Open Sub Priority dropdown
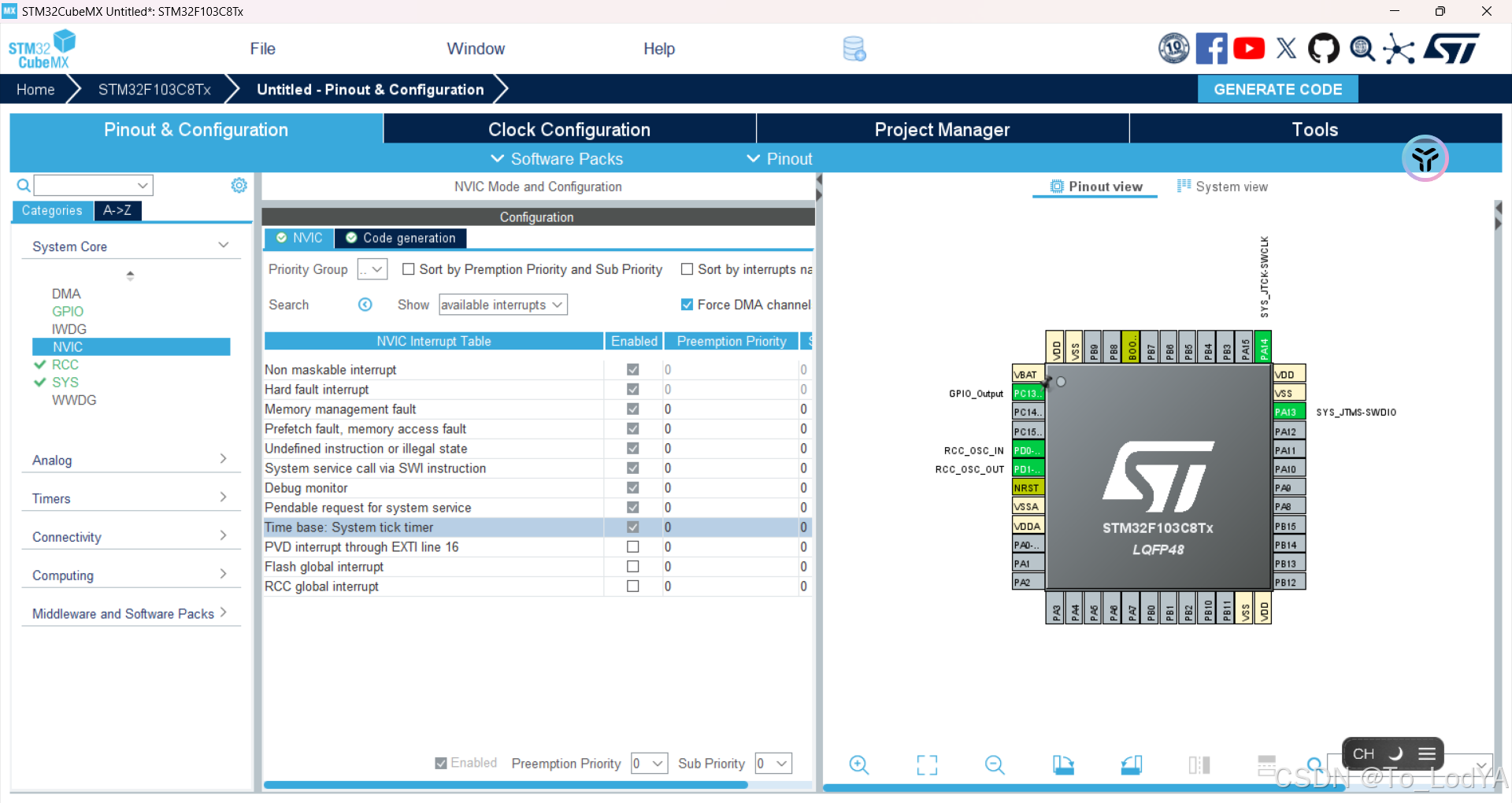This screenshot has width=1512, height=803. [773, 763]
